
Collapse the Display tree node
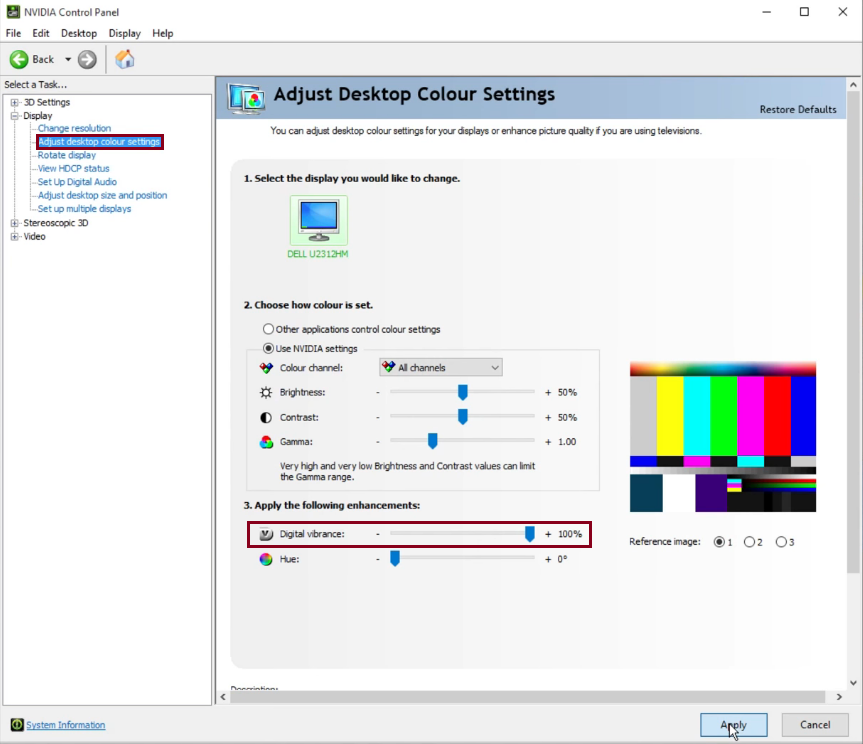pos(15,116)
